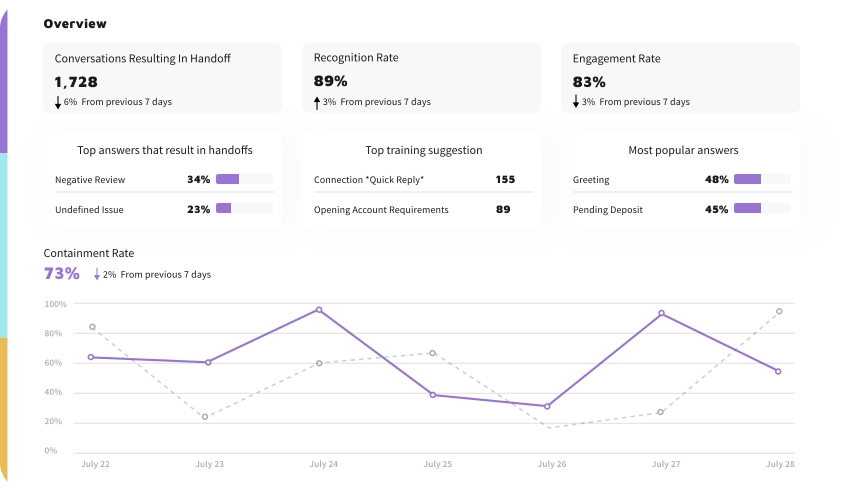The height and width of the screenshot is (491, 841).
Task: Click the down arrow under Engagement Rate
Action: [576, 102]
